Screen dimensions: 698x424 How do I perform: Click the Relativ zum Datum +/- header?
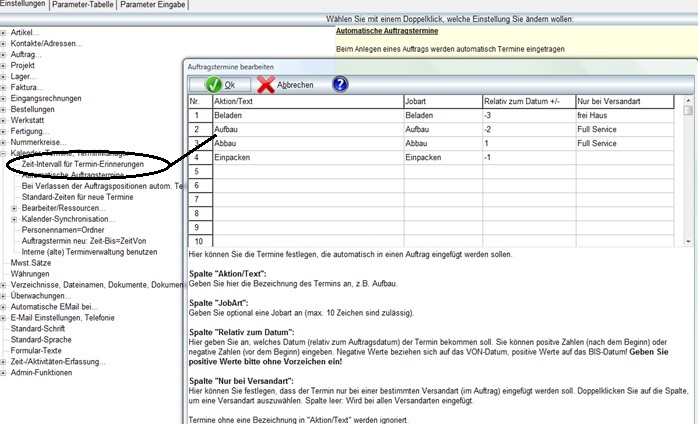point(529,101)
